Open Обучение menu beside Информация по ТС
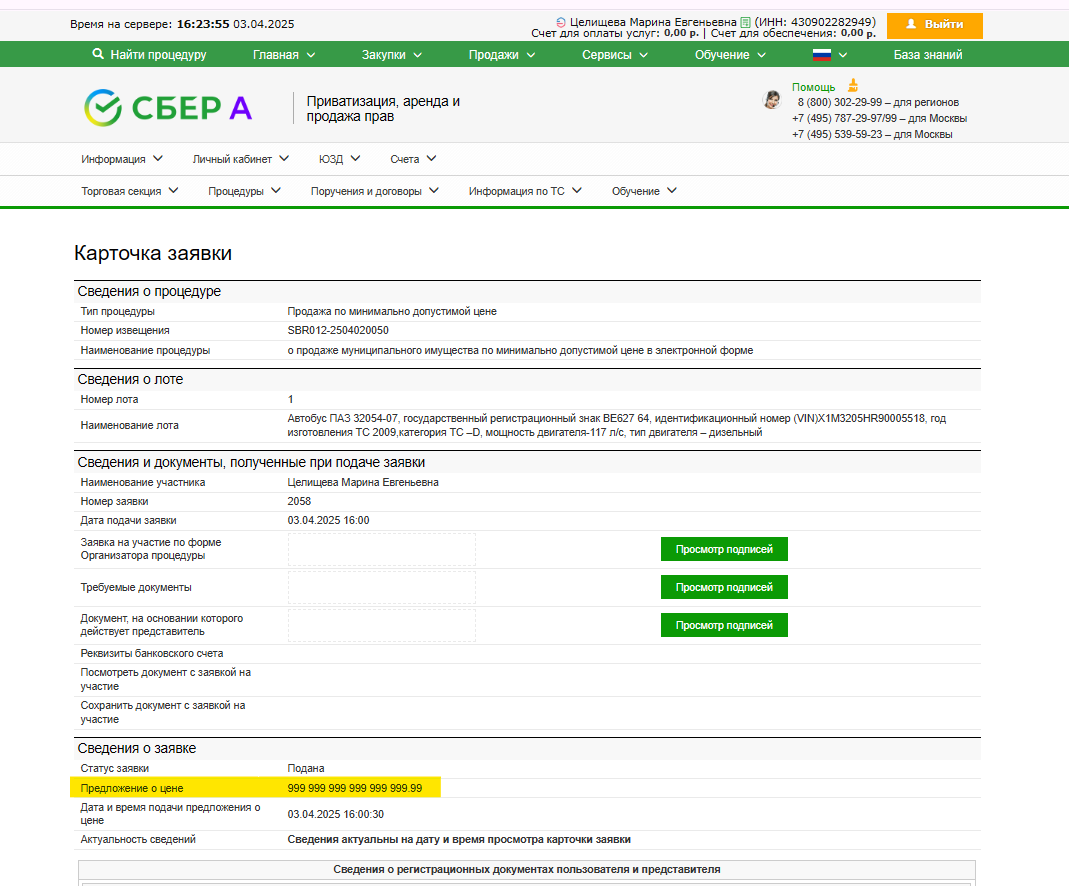Viewport: 1069px width, 886px height. [644, 191]
